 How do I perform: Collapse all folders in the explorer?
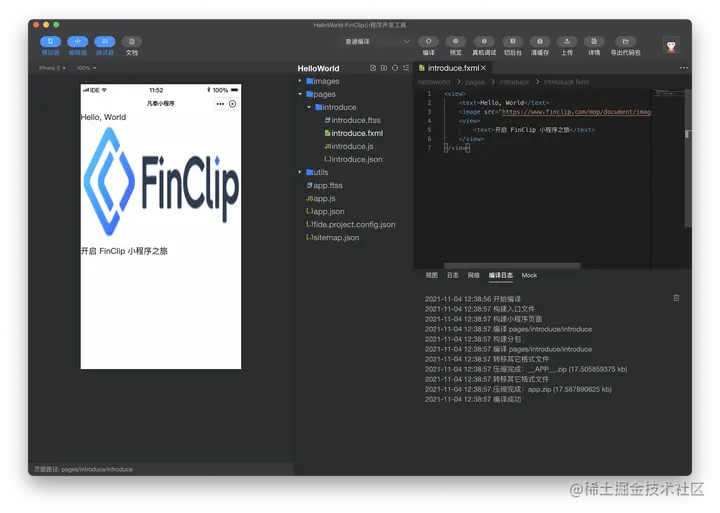click(406, 68)
